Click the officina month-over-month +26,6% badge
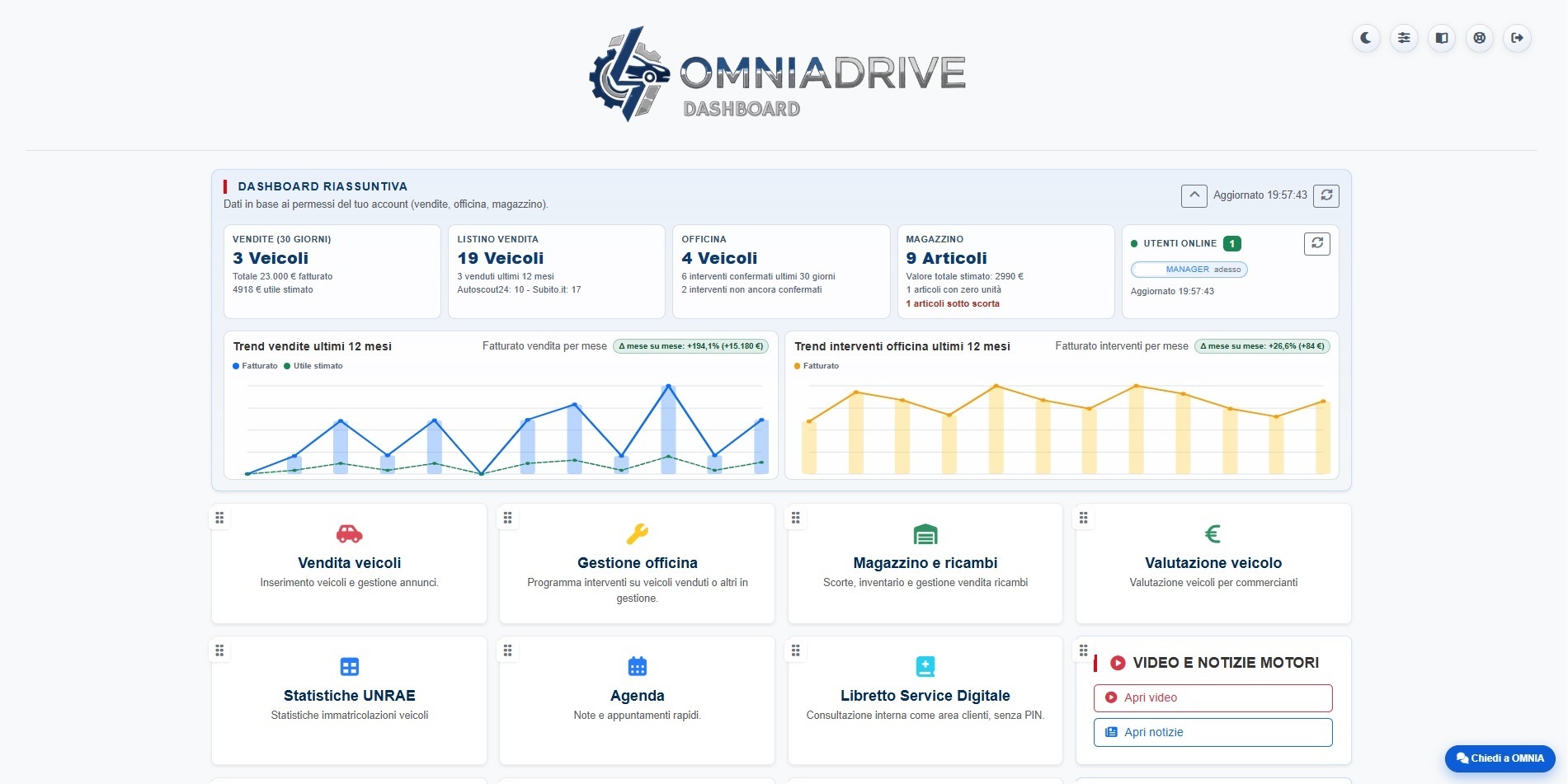 tap(1263, 346)
